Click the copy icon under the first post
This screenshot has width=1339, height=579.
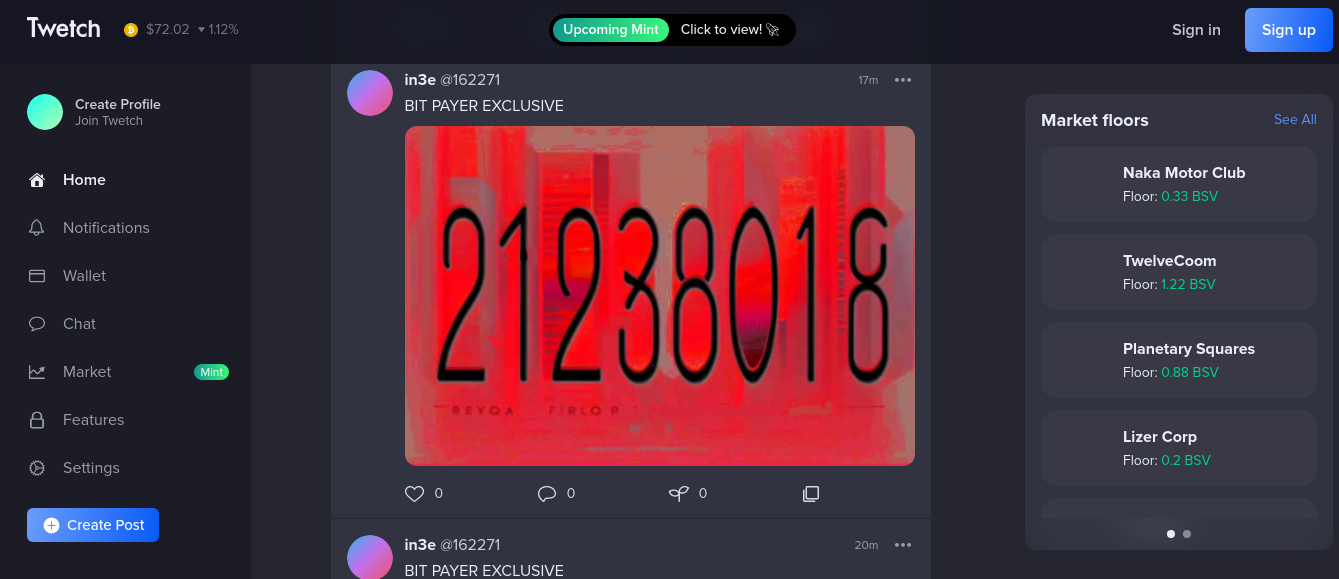point(811,494)
